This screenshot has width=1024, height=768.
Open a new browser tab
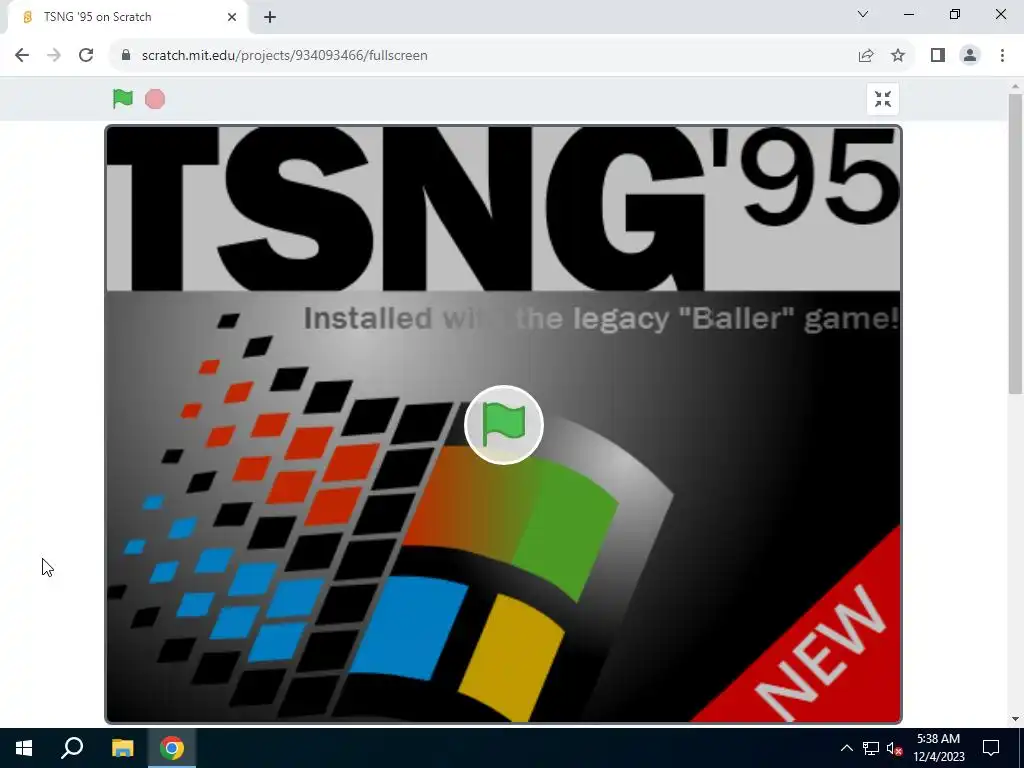coord(270,17)
